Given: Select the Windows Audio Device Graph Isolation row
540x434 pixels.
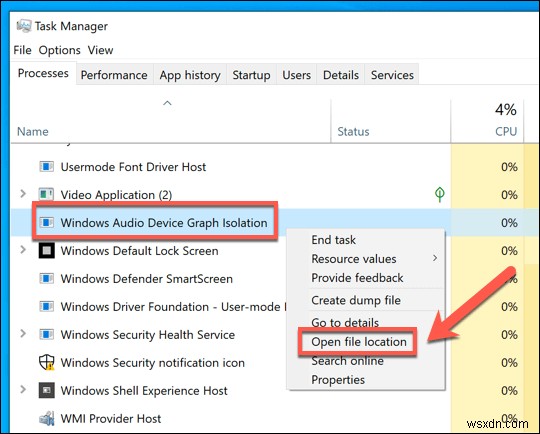Looking at the screenshot, I should click(x=275, y=223).
